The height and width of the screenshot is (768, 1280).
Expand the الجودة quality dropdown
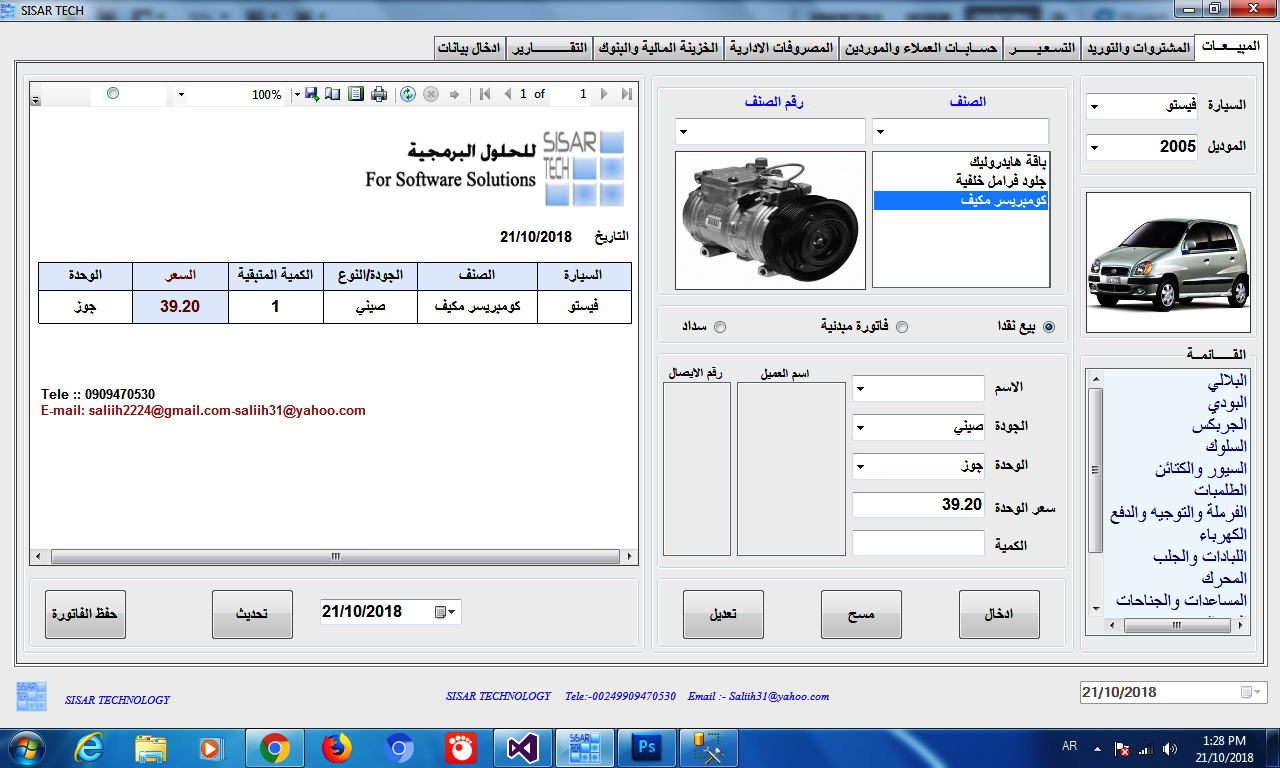(x=861, y=428)
